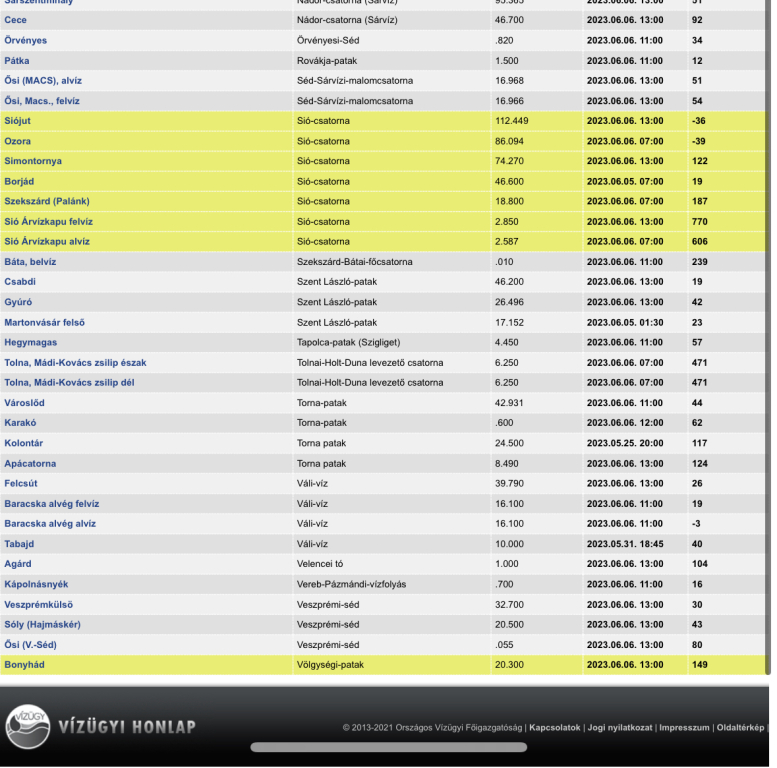Open the Siójut station link
Viewport: 777px width, 768px height.
point(19,121)
